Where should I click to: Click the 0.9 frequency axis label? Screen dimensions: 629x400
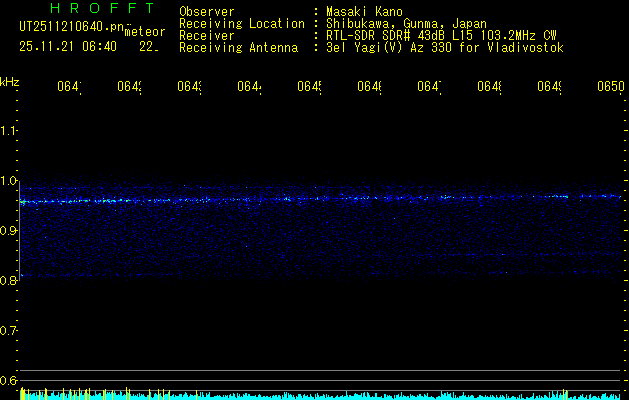click(x=9, y=231)
